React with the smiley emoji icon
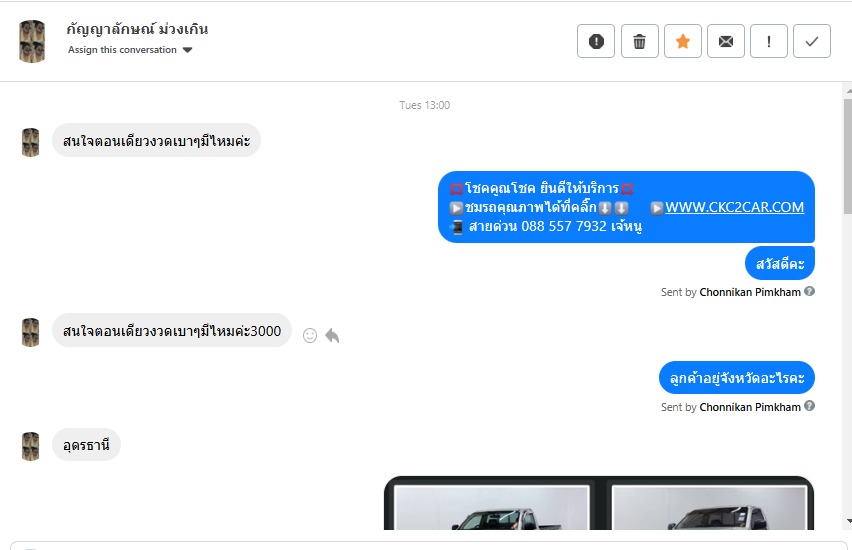This screenshot has height=550, width=852. (310, 335)
